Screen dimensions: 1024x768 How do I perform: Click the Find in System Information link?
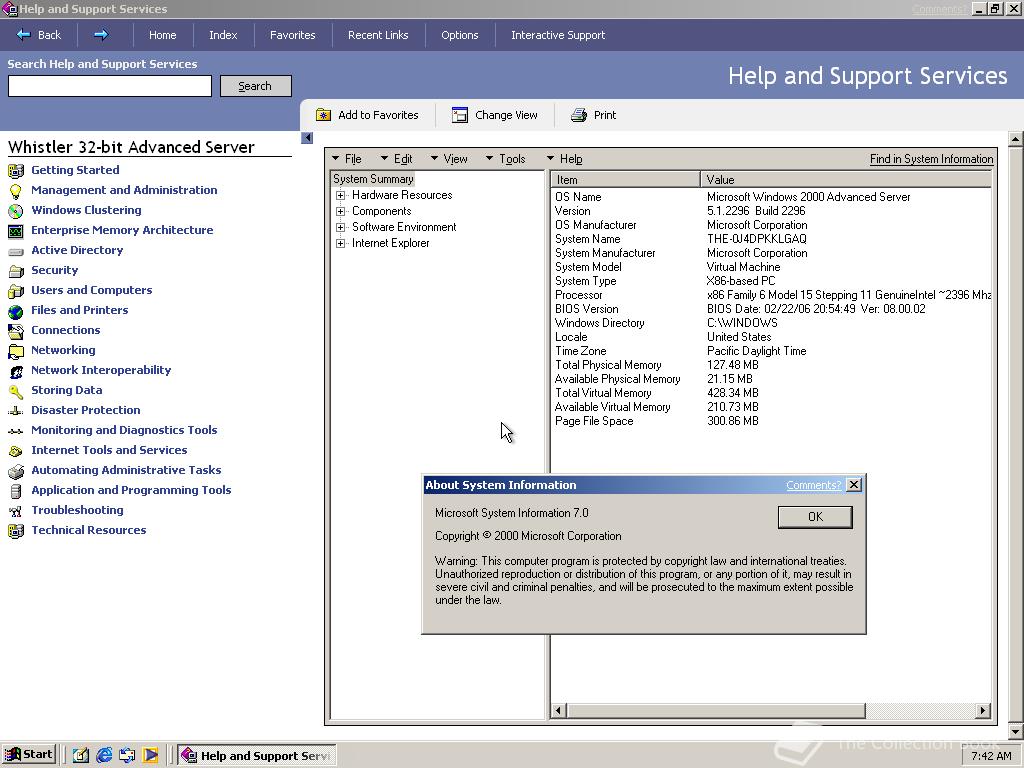[x=931, y=159]
